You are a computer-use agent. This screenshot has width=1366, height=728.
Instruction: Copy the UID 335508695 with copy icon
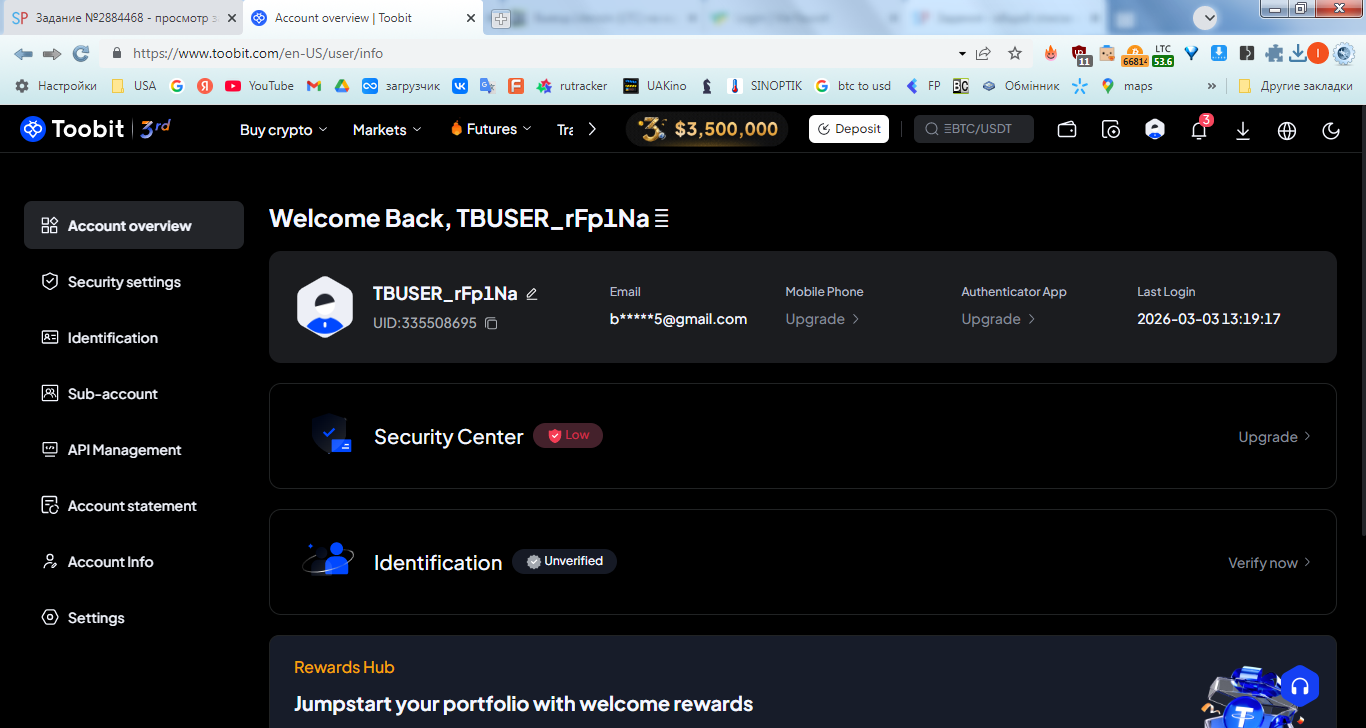pos(491,323)
